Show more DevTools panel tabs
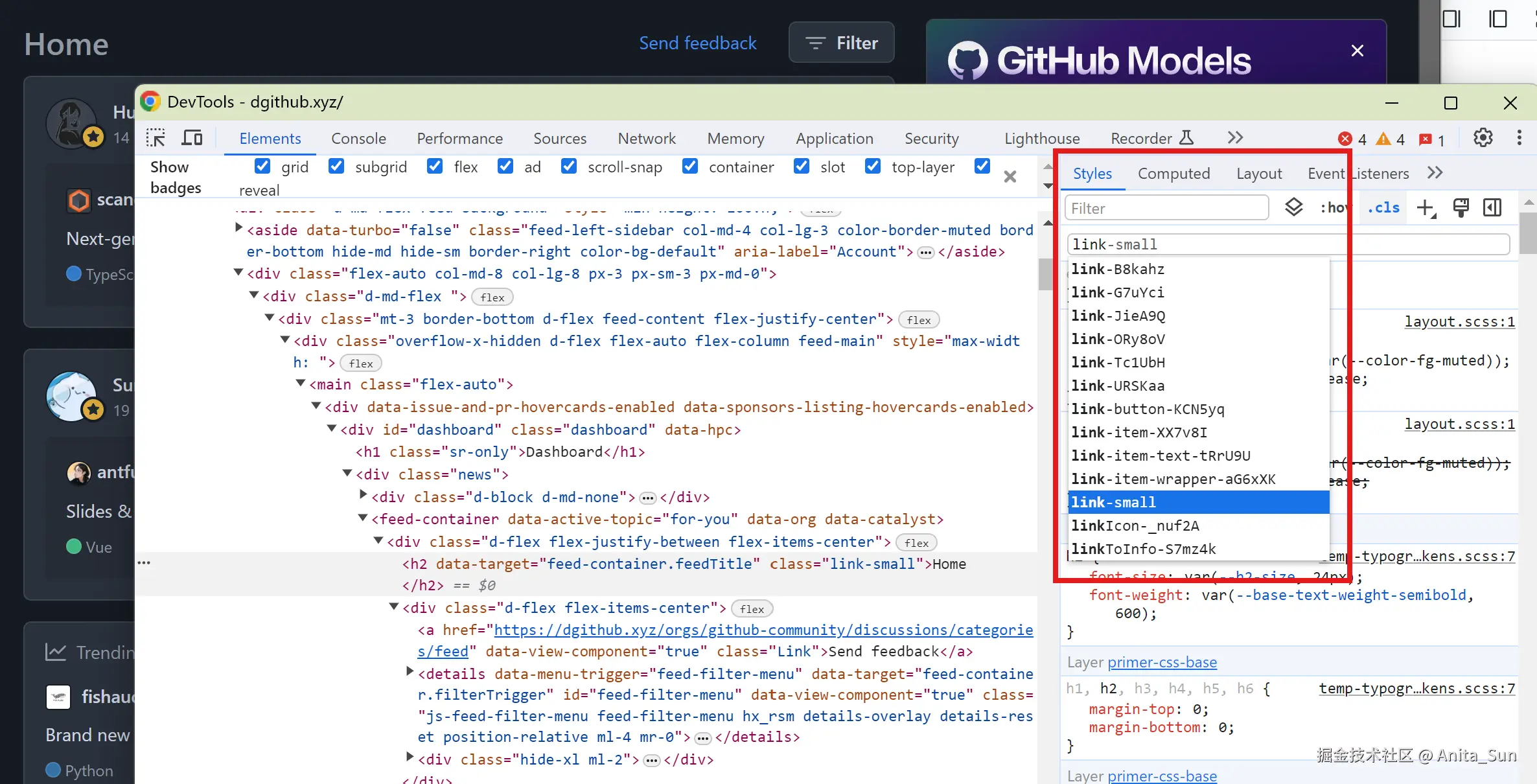 click(1235, 138)
